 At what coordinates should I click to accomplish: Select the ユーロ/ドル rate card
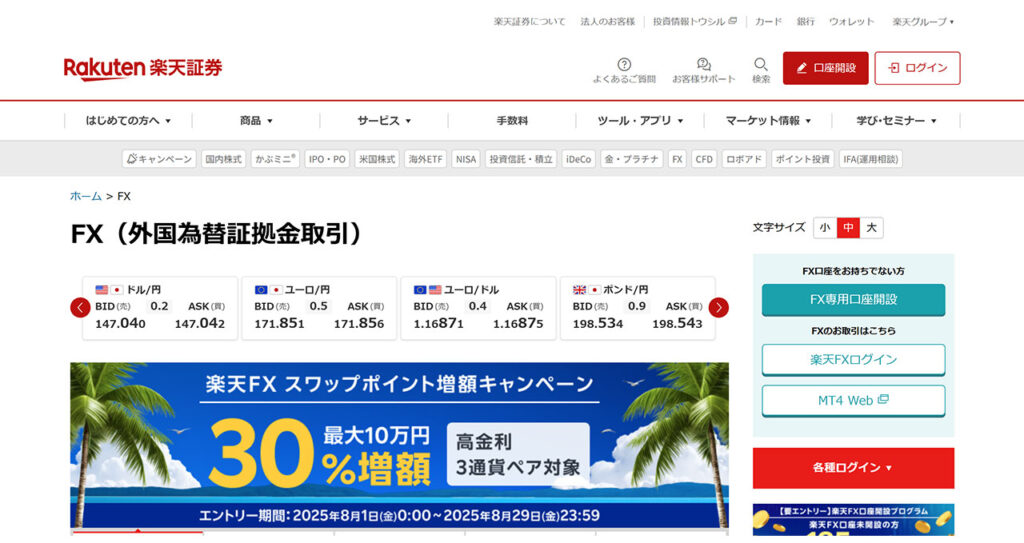point(478,308)
